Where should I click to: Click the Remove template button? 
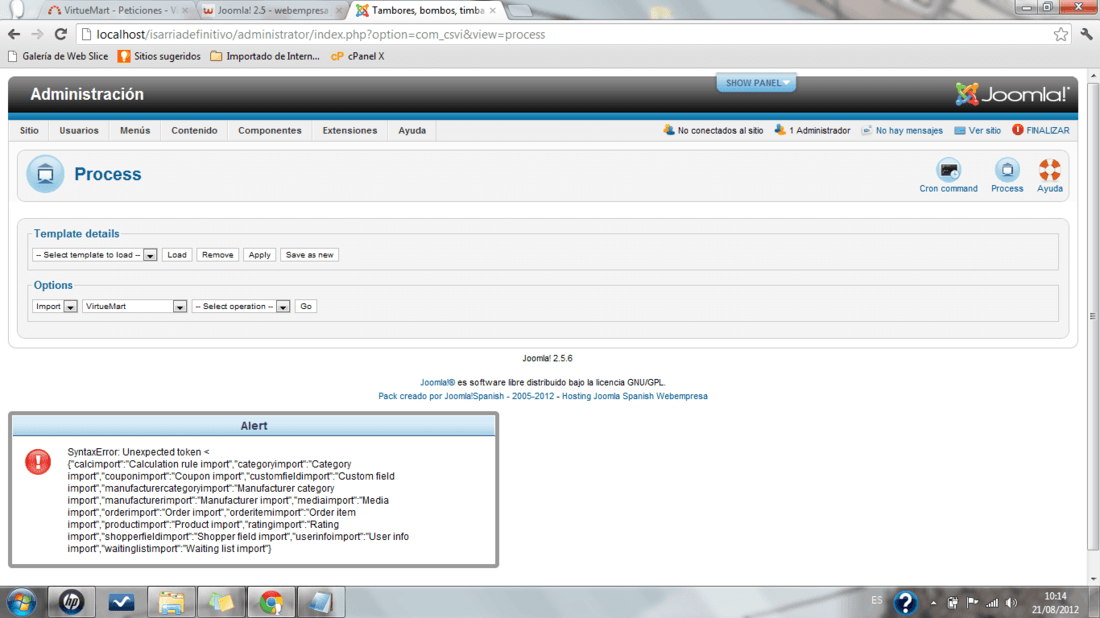coord(217,255)
